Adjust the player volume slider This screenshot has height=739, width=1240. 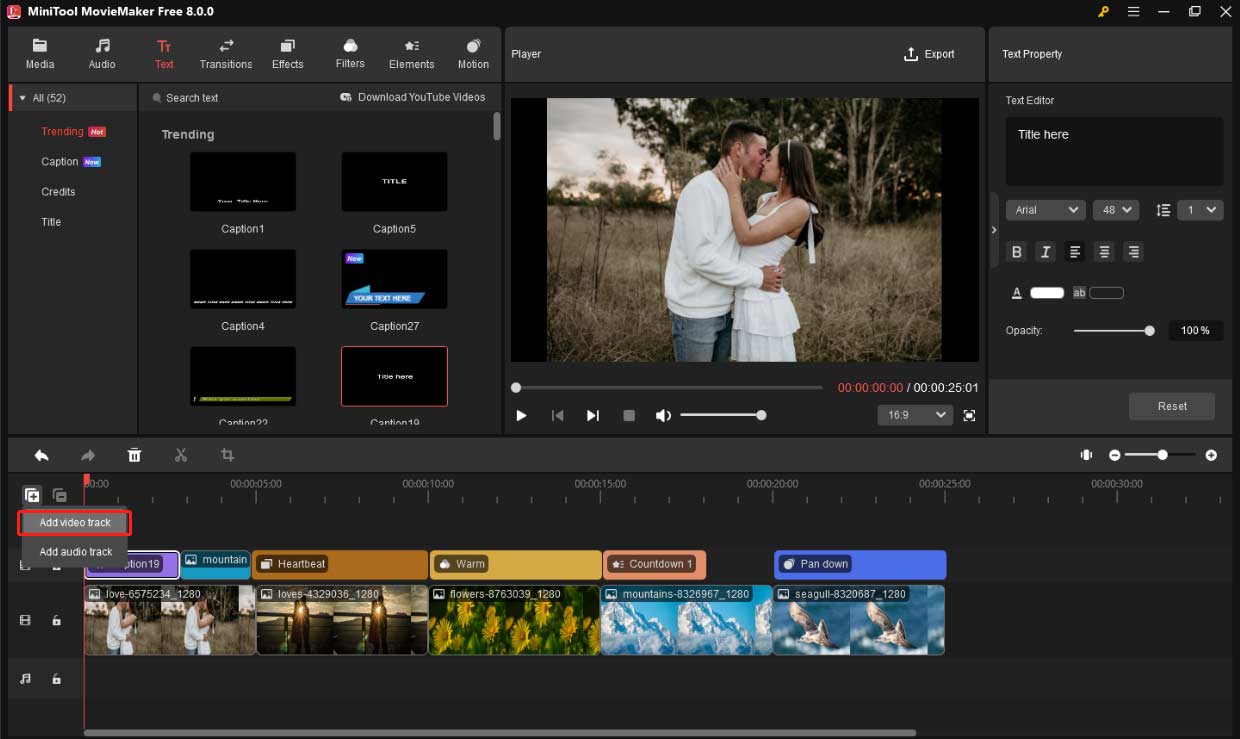(x=722, y=415)
